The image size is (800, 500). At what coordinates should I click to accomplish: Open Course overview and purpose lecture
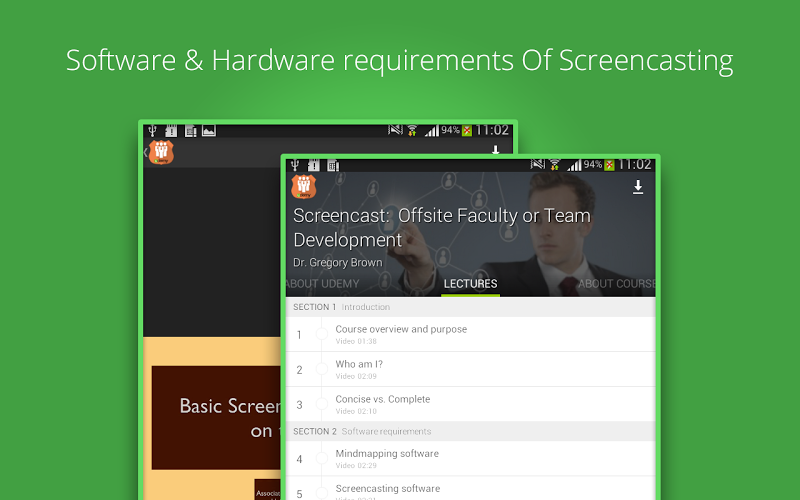click(x=401, y=330)
